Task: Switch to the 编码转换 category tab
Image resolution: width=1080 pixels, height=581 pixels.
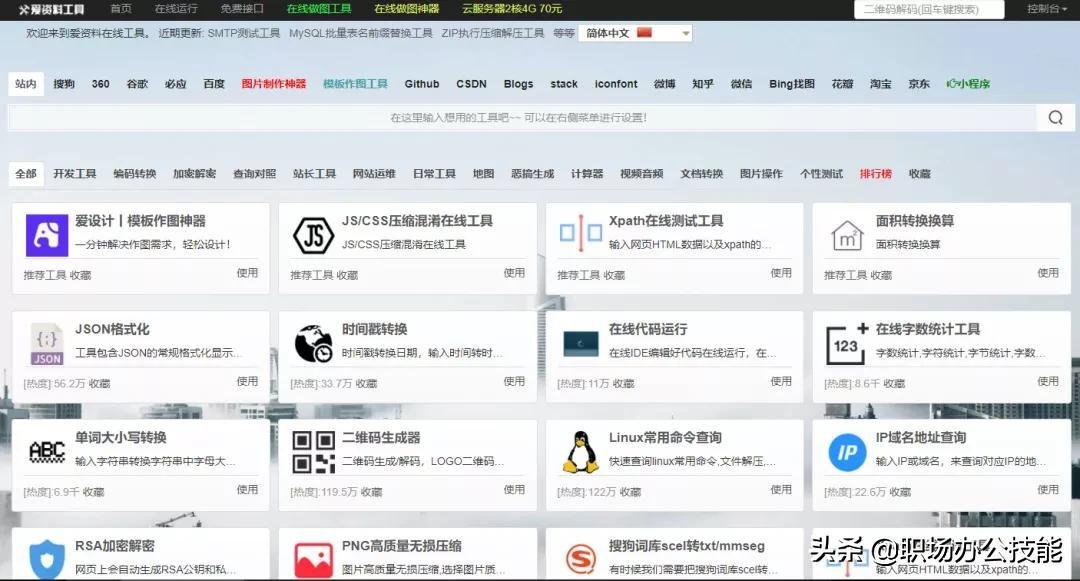Action: pyautogui.click(x=135, y=173)
